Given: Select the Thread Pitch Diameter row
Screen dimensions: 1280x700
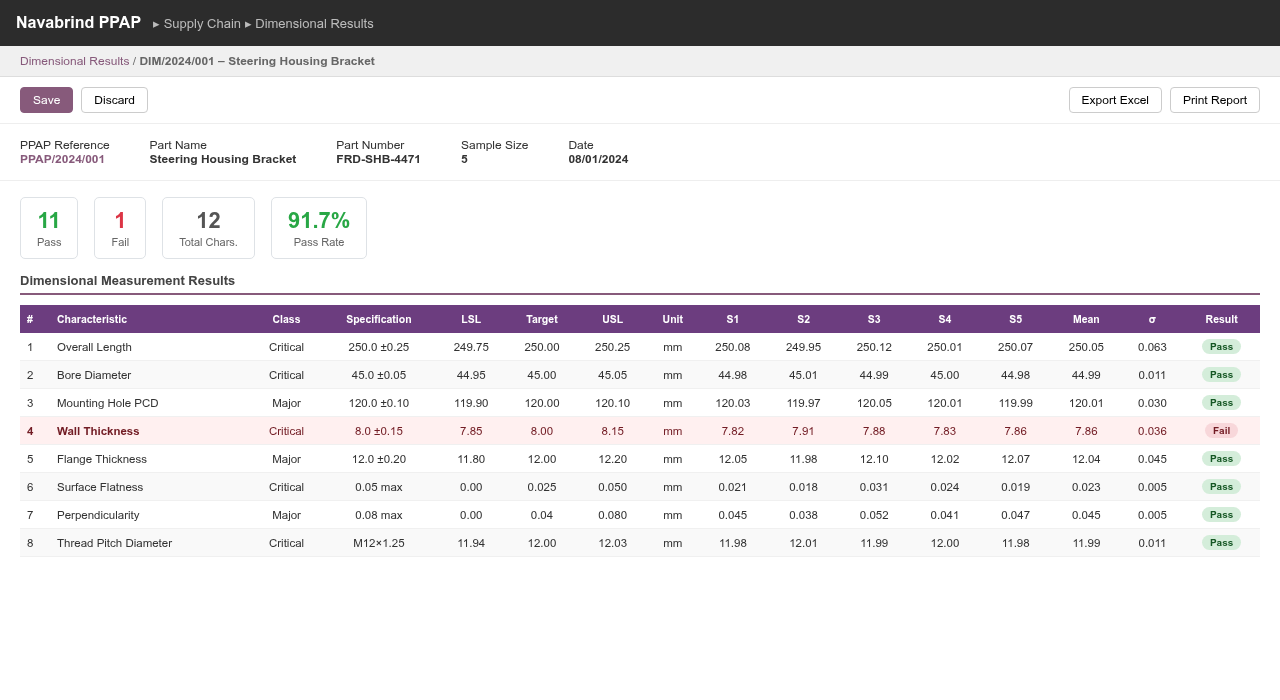Looking at the screenshot, I should (114, 543).
